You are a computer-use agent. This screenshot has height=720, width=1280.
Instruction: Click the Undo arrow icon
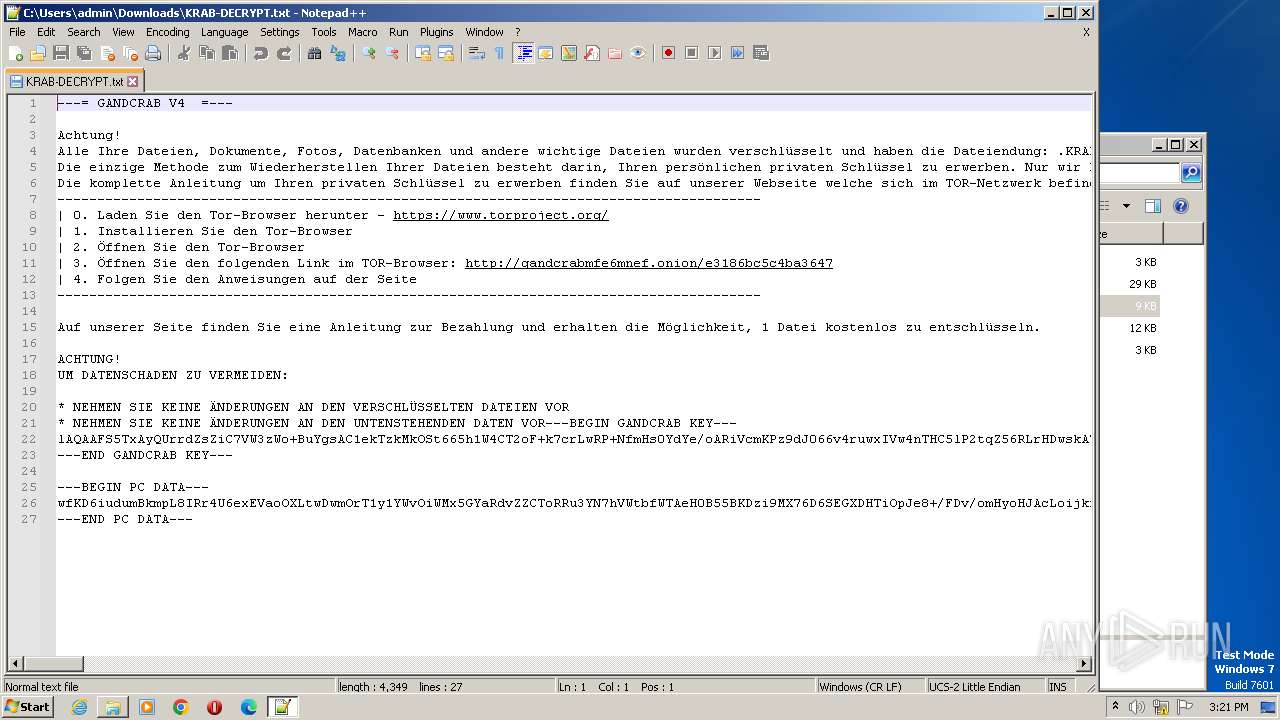[261, 53]
